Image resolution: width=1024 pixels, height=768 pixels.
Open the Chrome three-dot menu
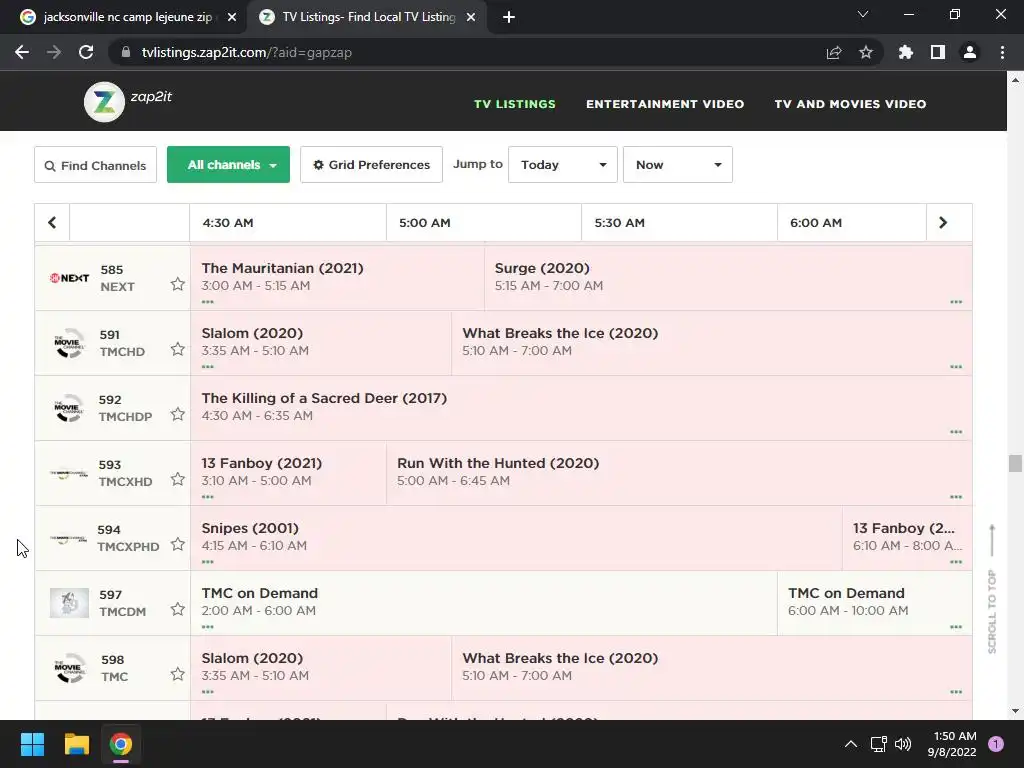[1002, 52]
